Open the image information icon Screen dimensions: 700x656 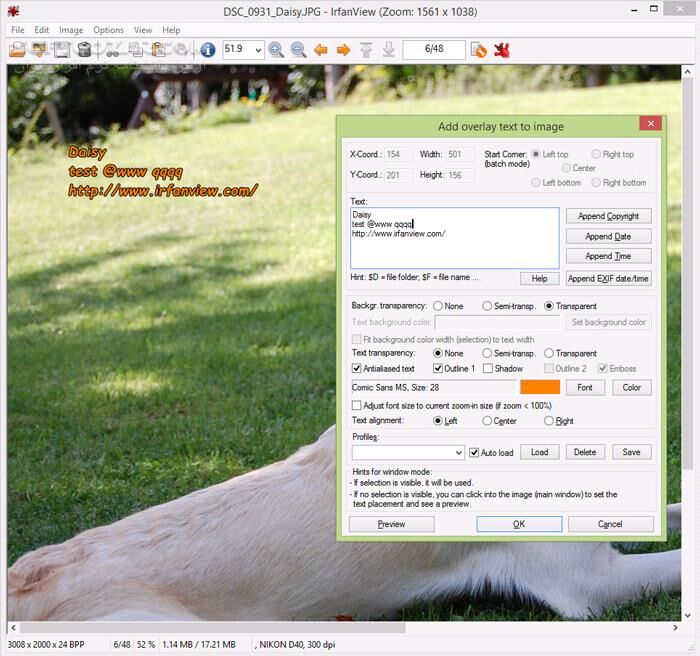(x=208, y=49)
